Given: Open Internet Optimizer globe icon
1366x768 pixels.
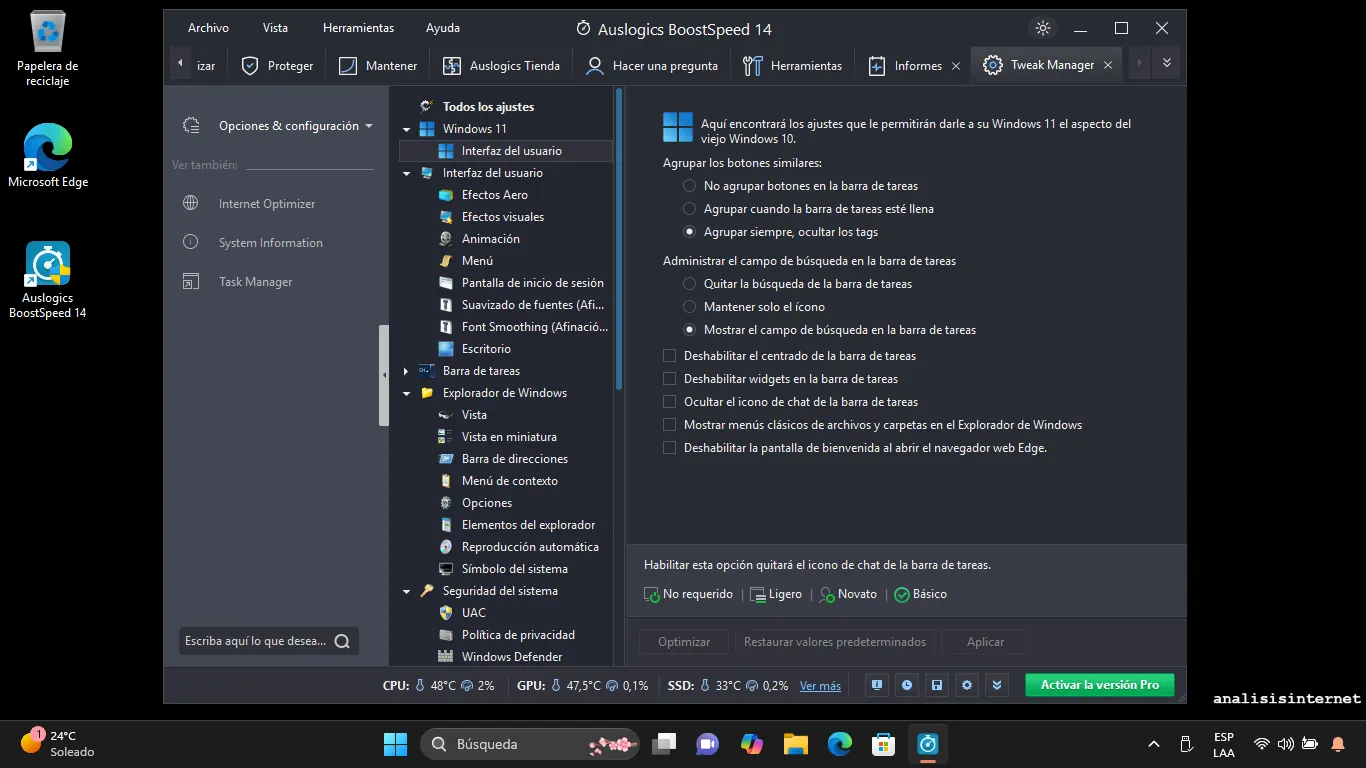Looking at the screenshot, I should coord(191,203).
